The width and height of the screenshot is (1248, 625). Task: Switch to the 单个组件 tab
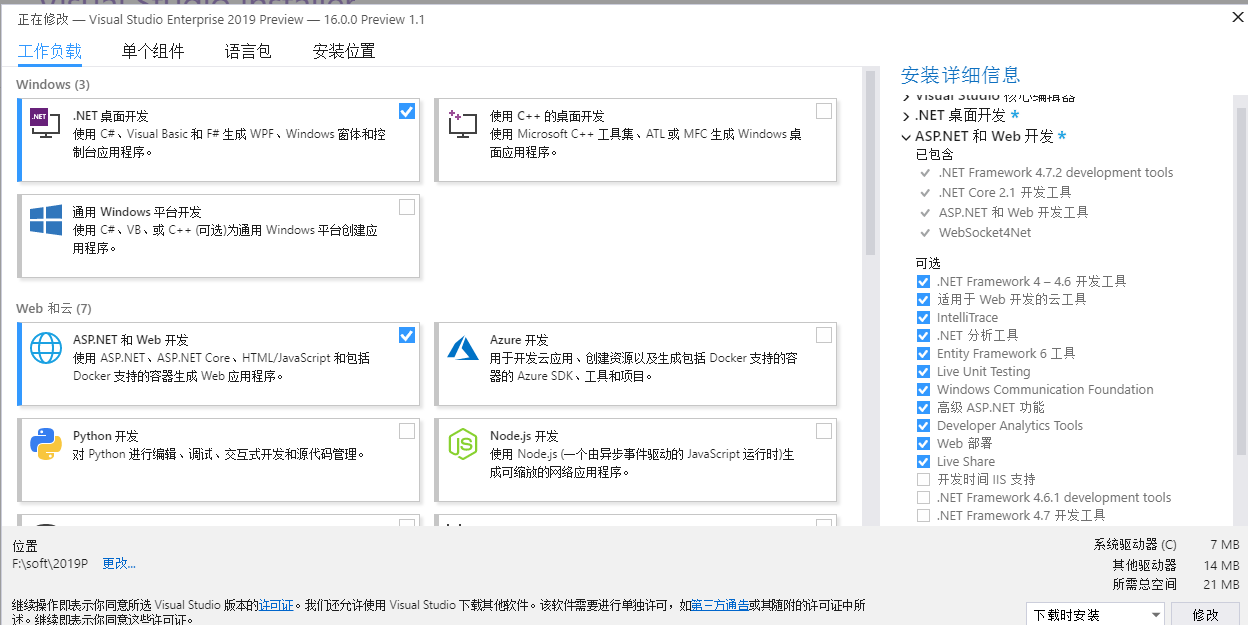click(x=153, y=51)
